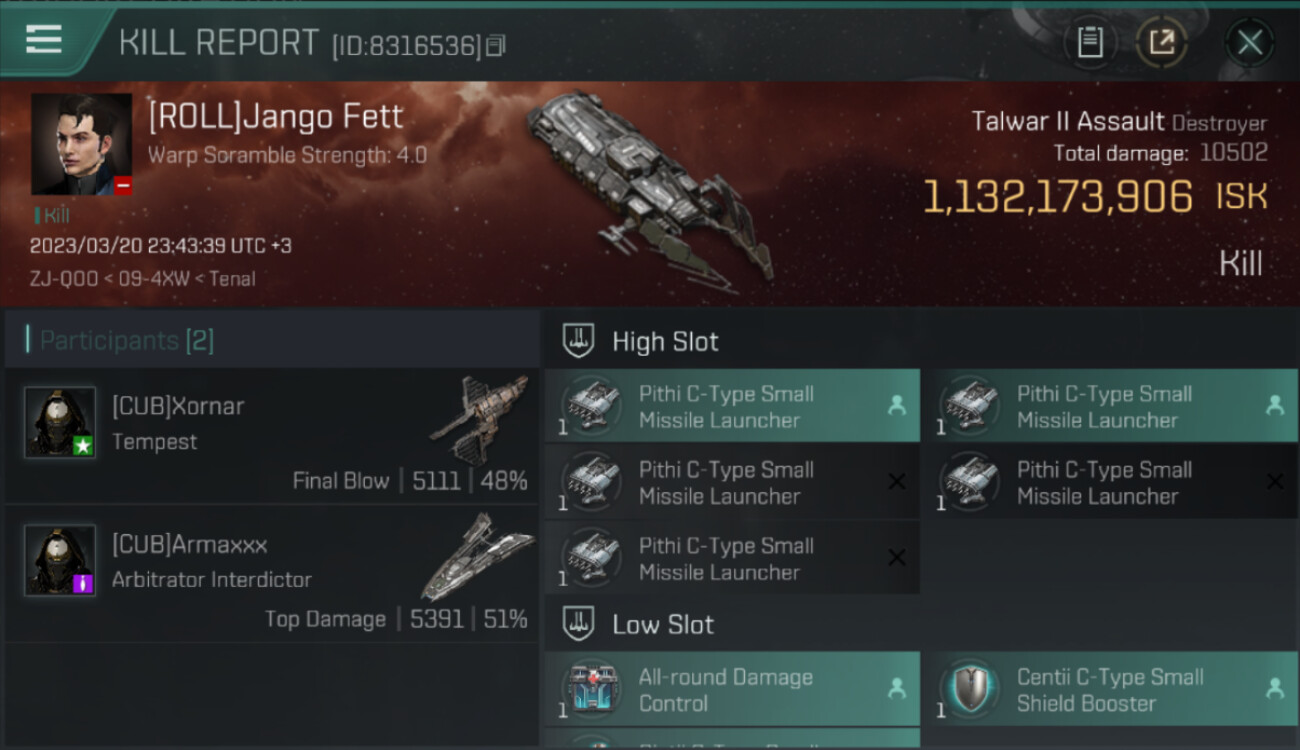Copy the kill report ID
The image size is (1300, 750).
pos(496,45)
